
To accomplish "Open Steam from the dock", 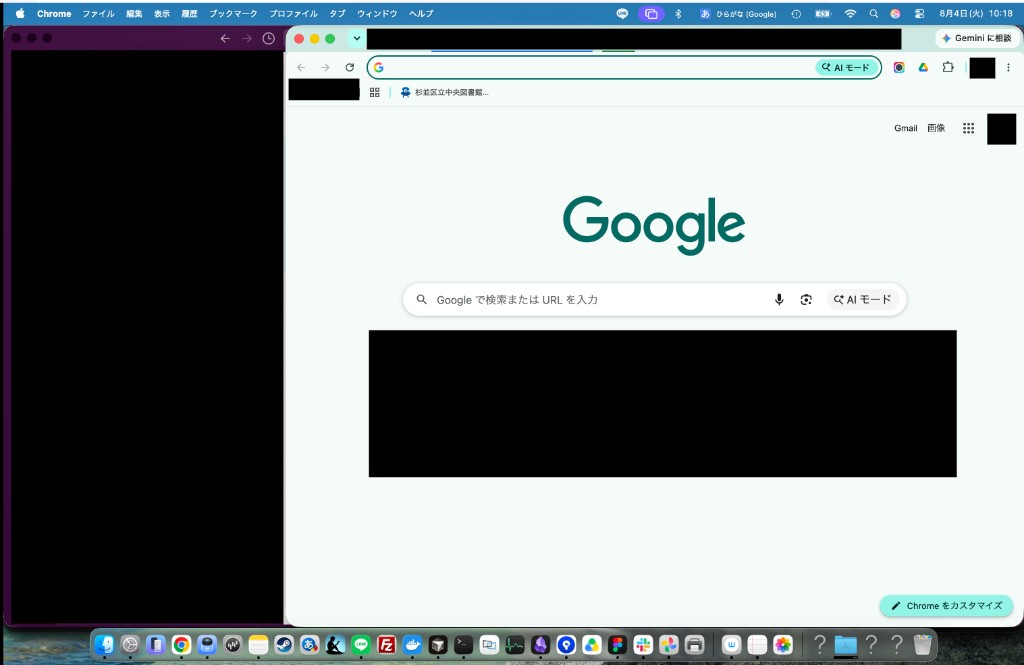I will (283, 645).
